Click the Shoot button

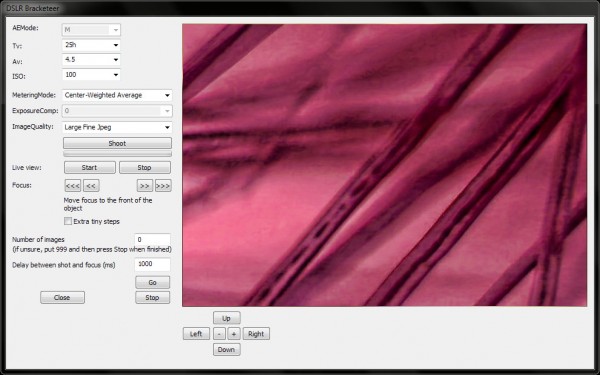pos(117,143)
